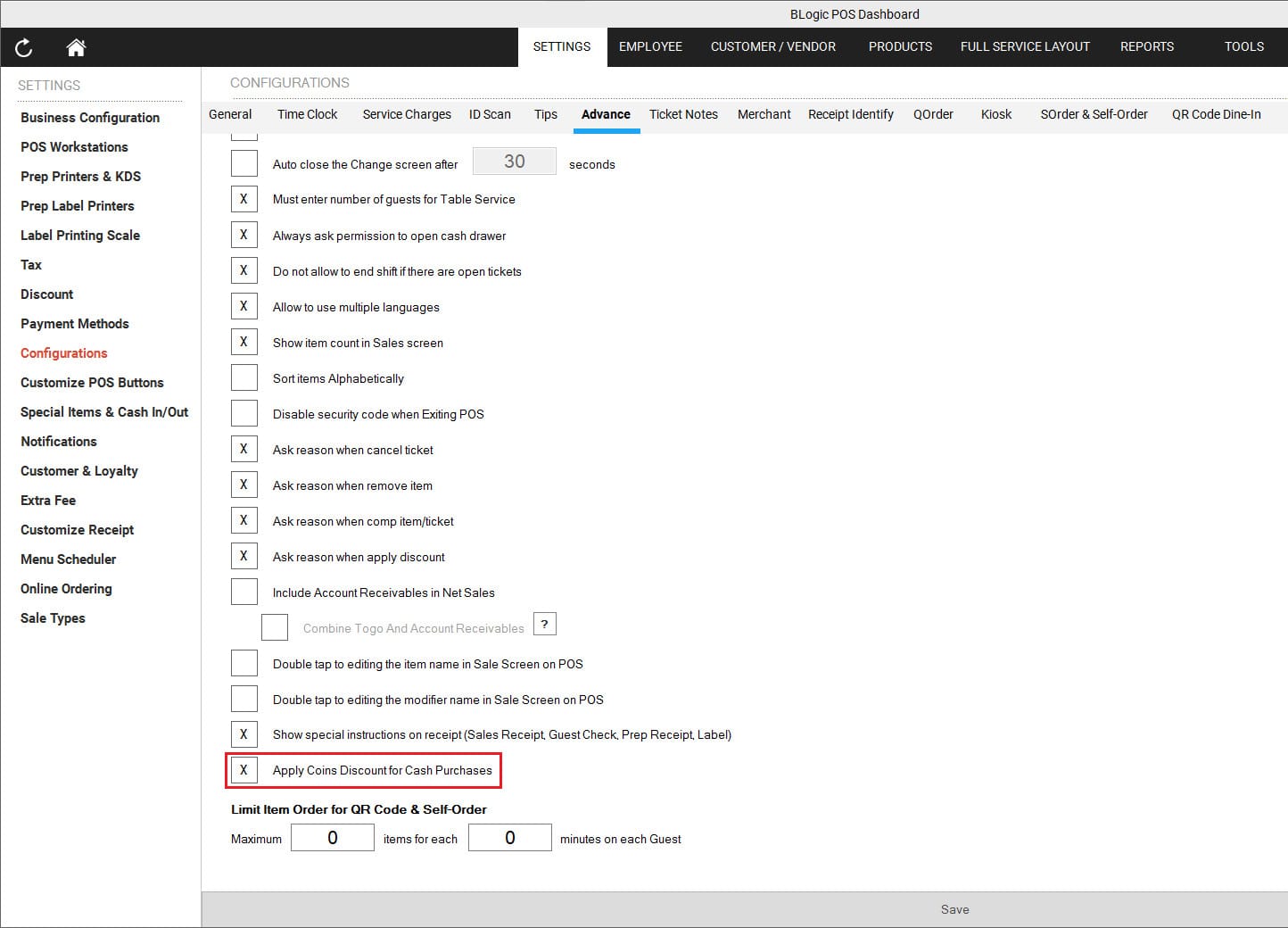1288x928 pixels.
Task: Open the EMPLOYEE menu
Action: 650,46
